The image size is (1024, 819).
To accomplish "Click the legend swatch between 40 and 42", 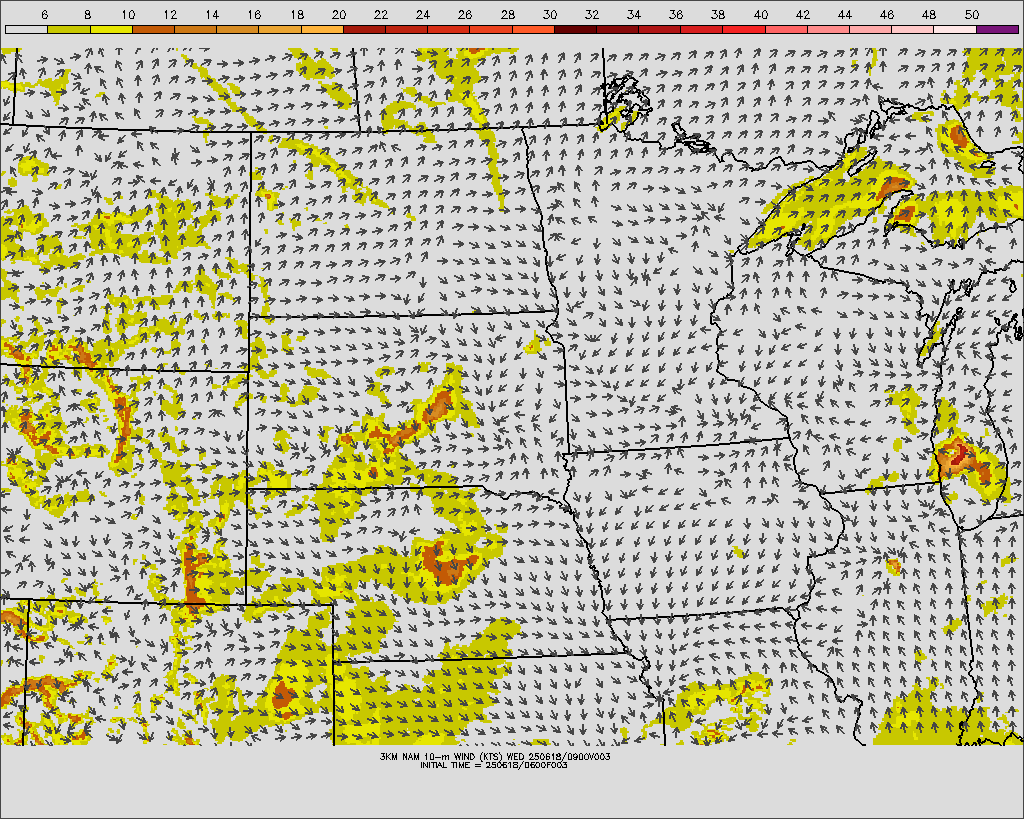I will pos(786,29).
